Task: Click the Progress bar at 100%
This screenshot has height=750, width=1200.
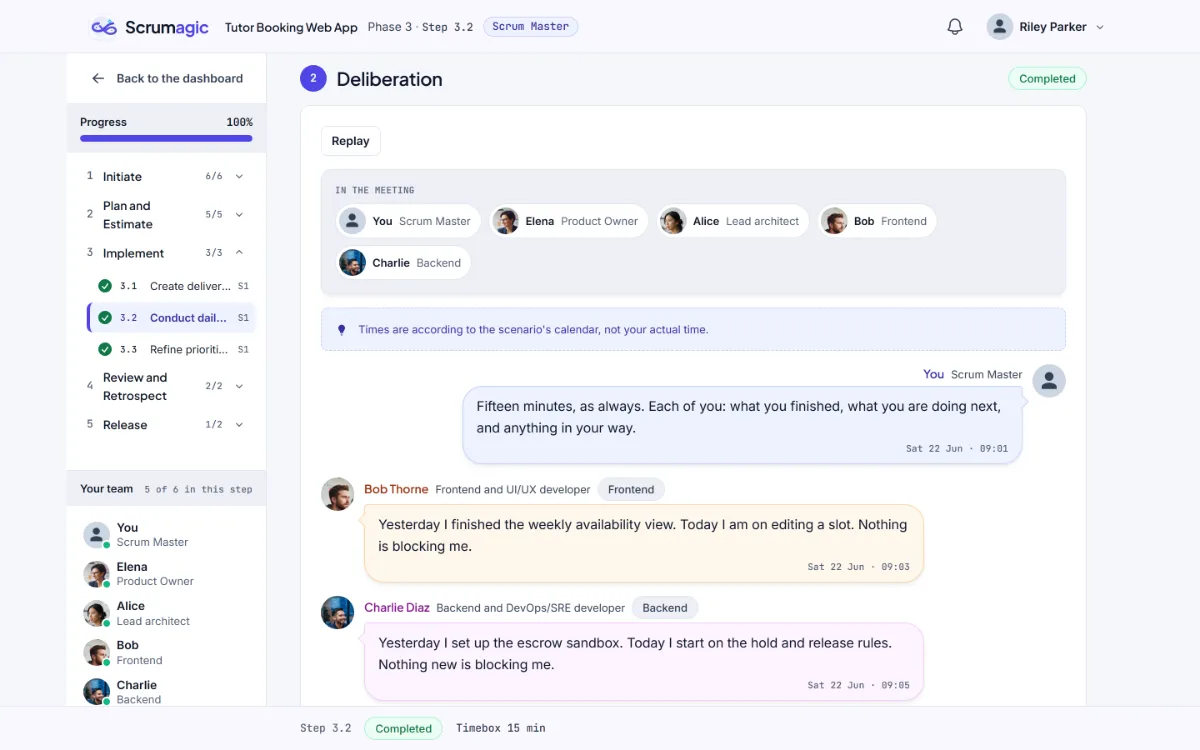Action: (x=166, y=139)
